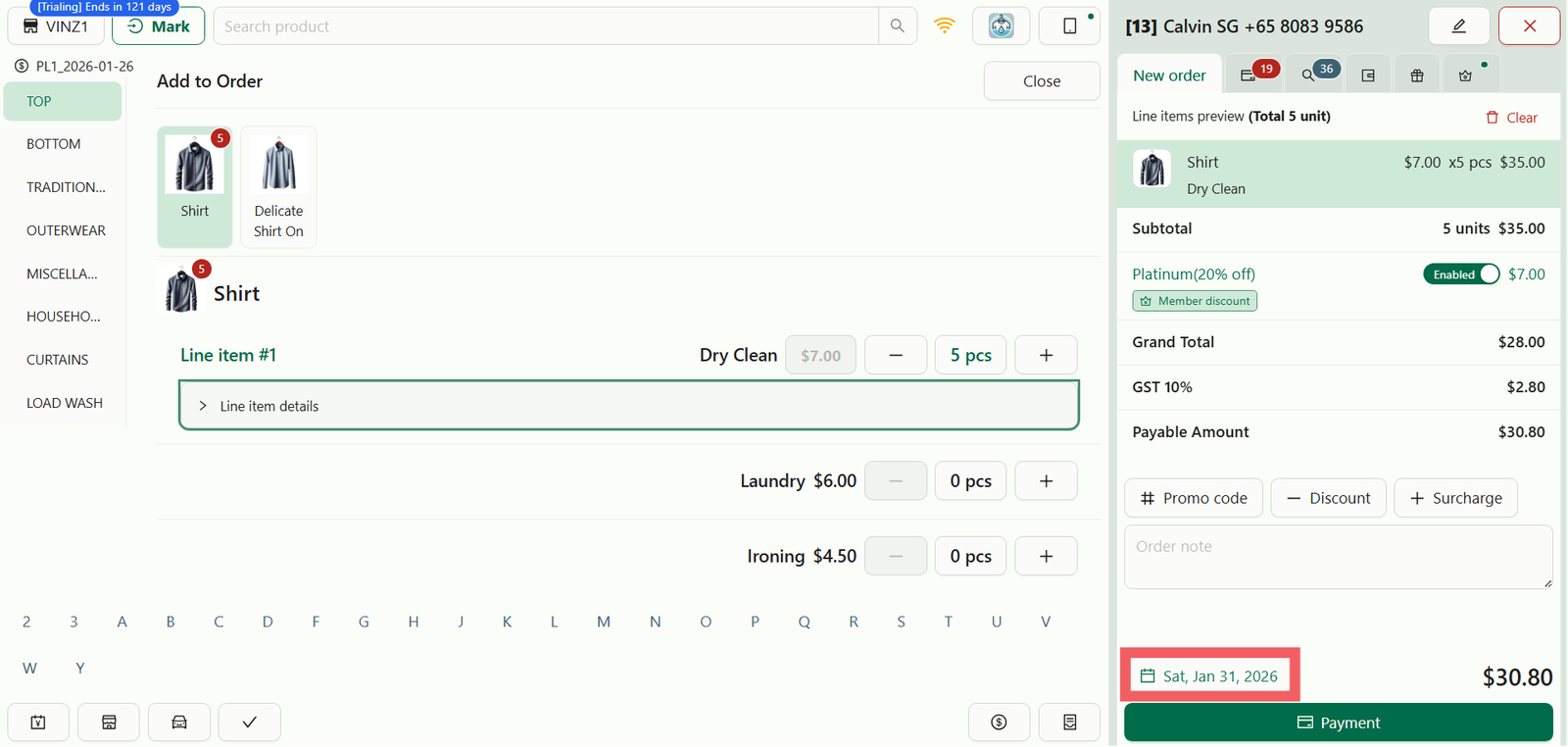Click the receipt icon button

(x=1069, y=722)
